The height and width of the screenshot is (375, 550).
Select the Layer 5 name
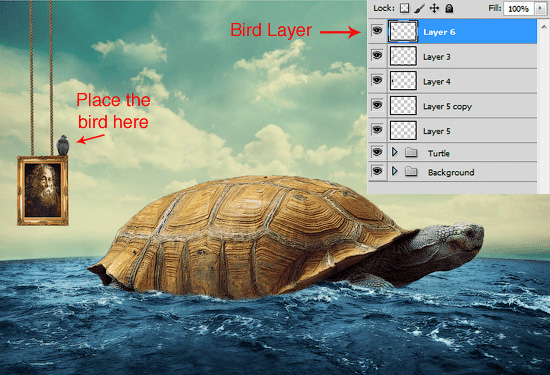(437, 131)
